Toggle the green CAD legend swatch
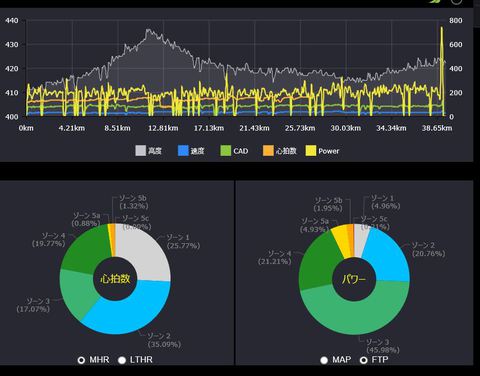The height and width of the screenshot is (376, 480). click(x=226, y=151)
